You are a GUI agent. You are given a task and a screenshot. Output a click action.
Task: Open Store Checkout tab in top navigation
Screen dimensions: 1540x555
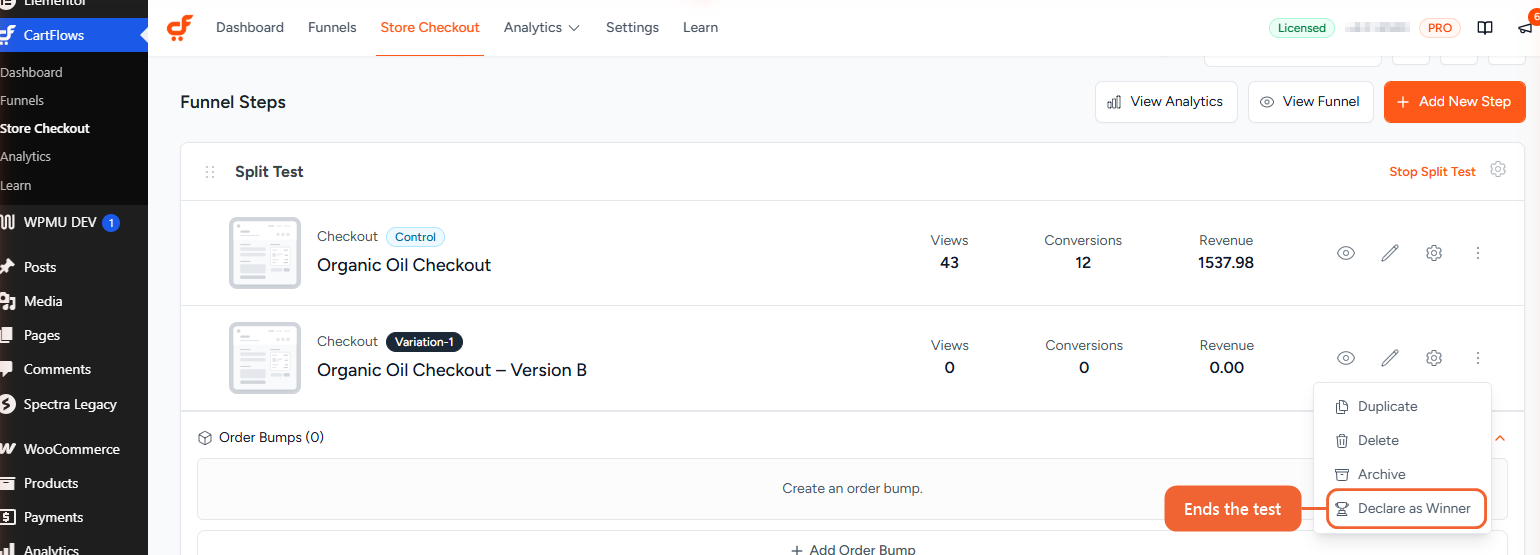point(430,28)
